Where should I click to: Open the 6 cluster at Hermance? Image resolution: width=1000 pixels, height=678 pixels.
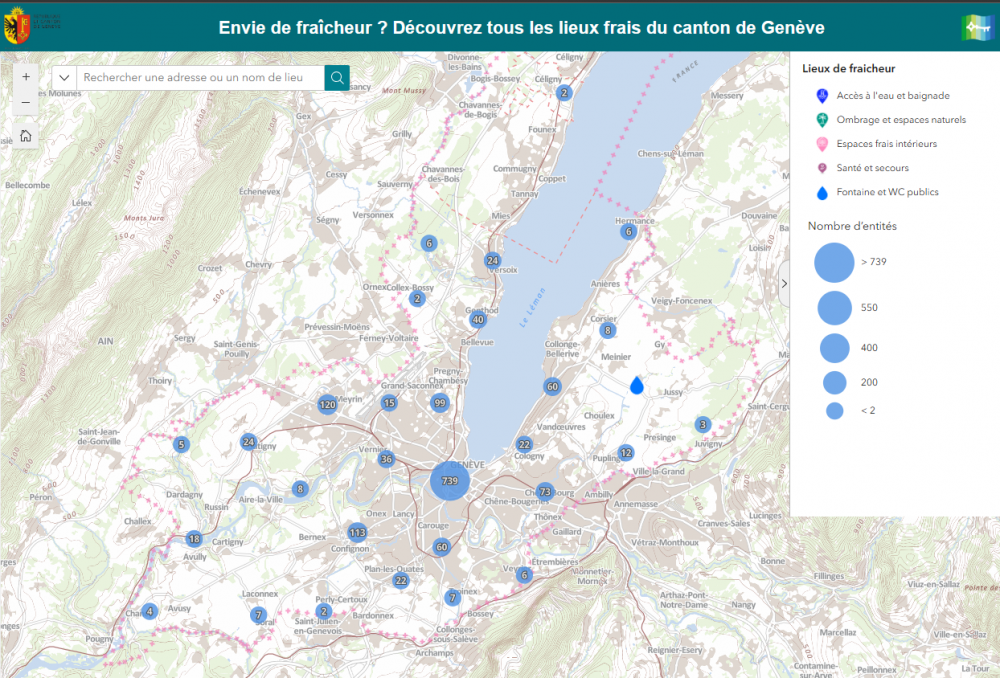pyautogui.click(x=628, y=232)
